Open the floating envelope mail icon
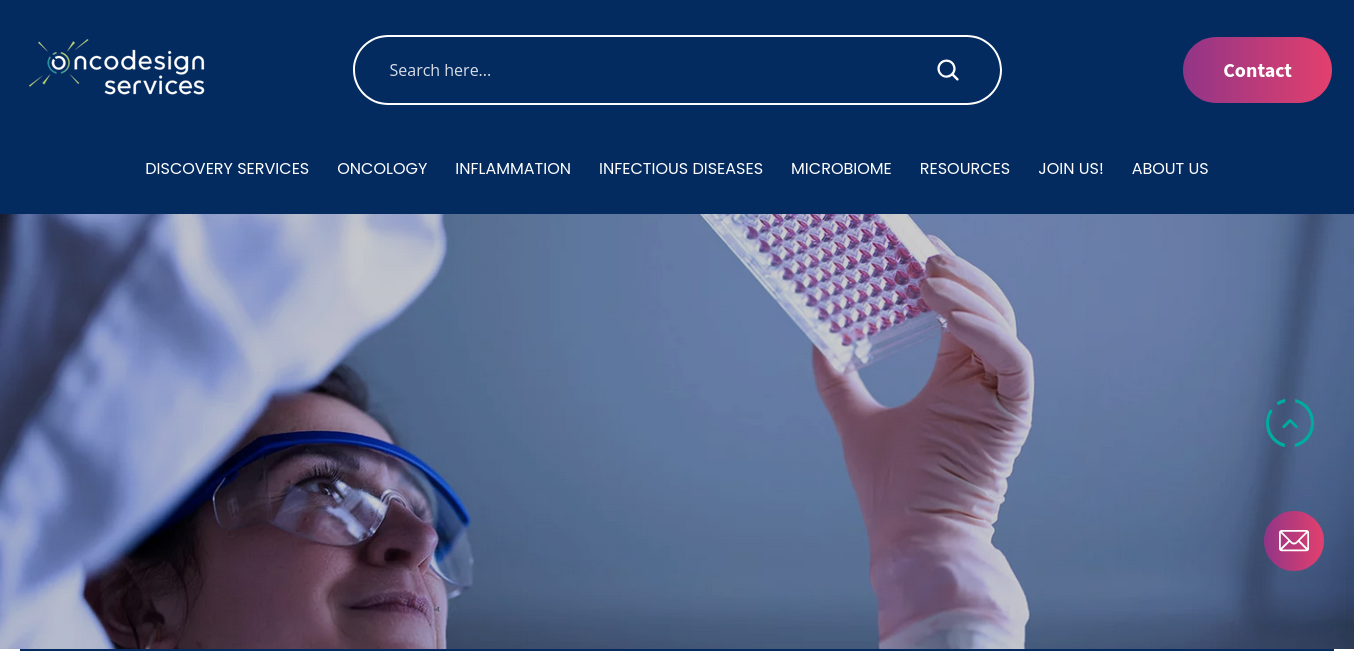The width and height of the screenshot is (1366, 651). (x=1294, y=541)
